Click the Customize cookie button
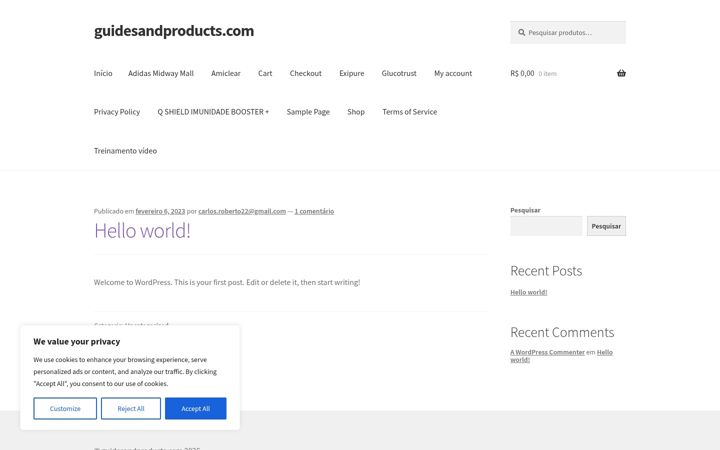This screenshot has width=720, height=450. (x=65, y=409)
